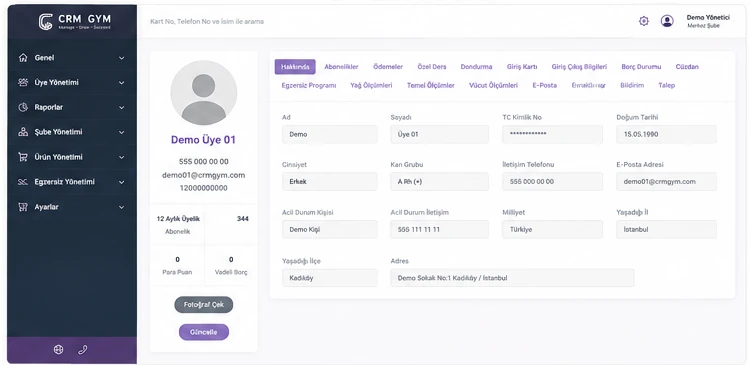Click the Acil Durum Kişisi field

coord(330,230)
